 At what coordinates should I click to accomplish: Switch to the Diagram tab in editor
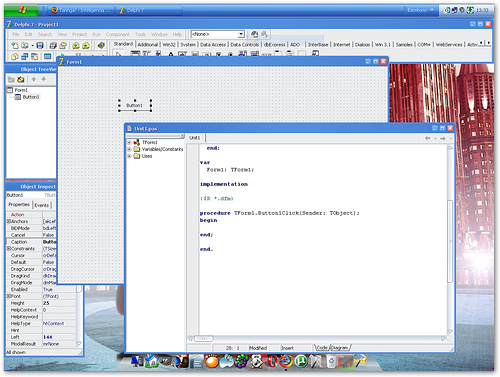coord(340,348)
